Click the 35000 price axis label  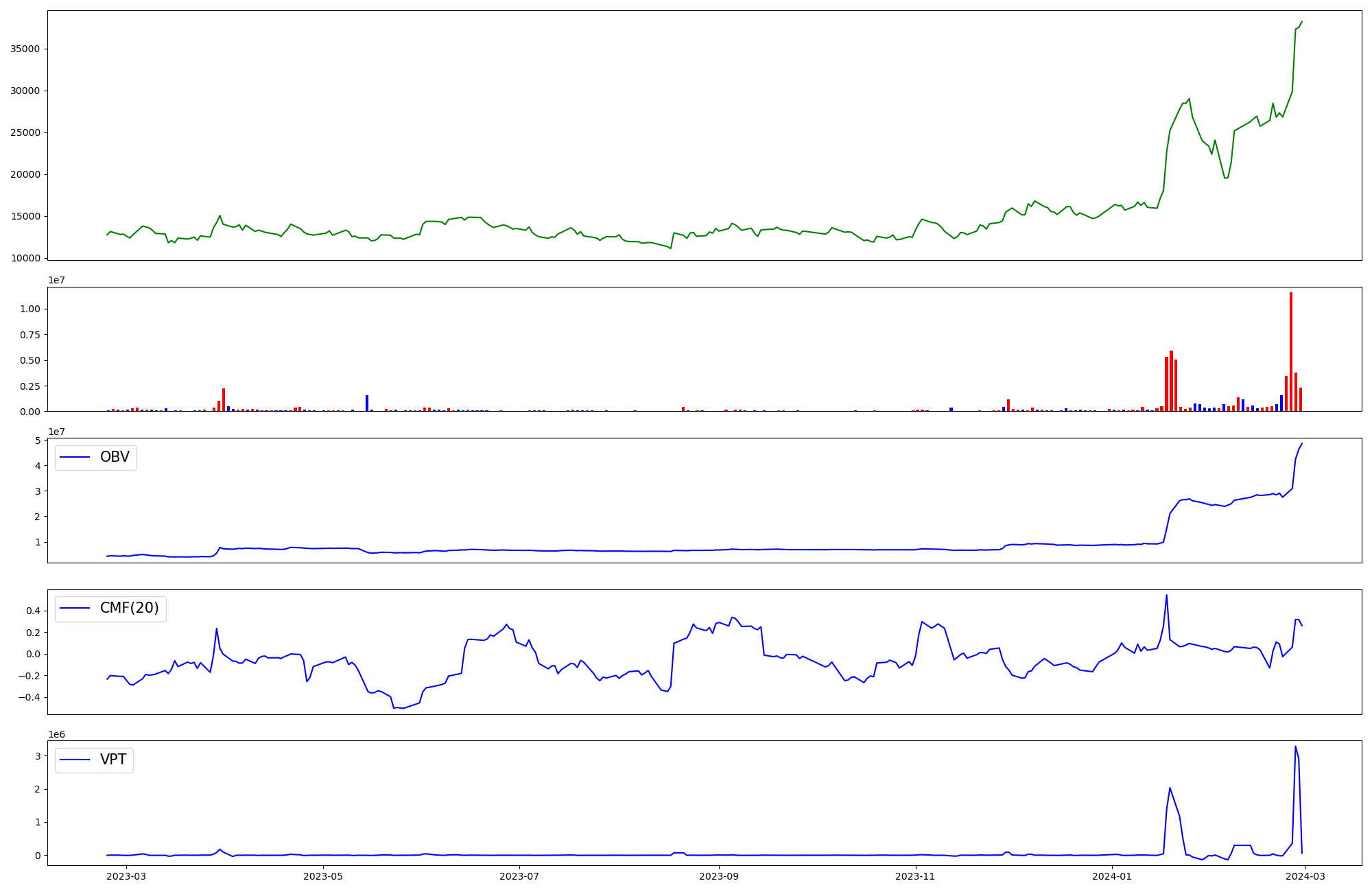click(x=25, y=49)
